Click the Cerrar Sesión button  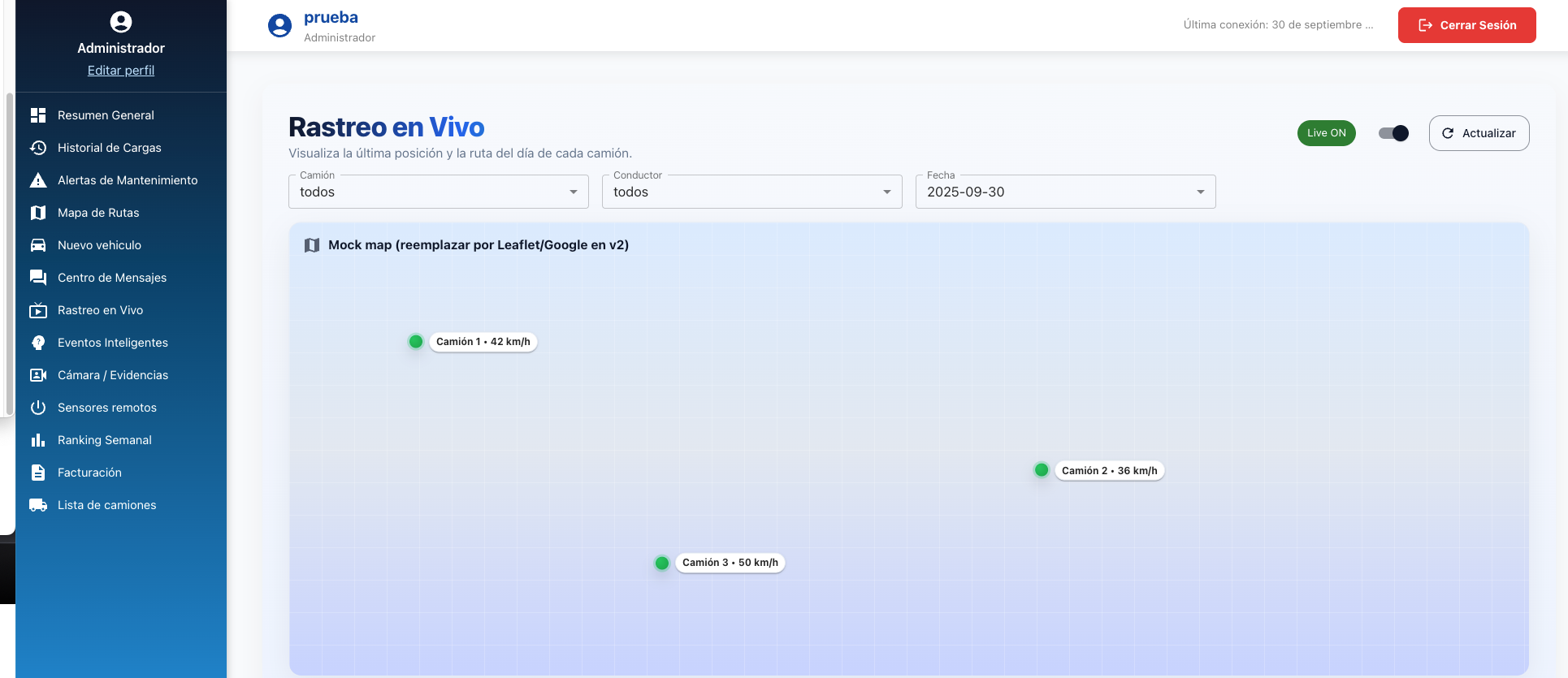(1466, 25)
